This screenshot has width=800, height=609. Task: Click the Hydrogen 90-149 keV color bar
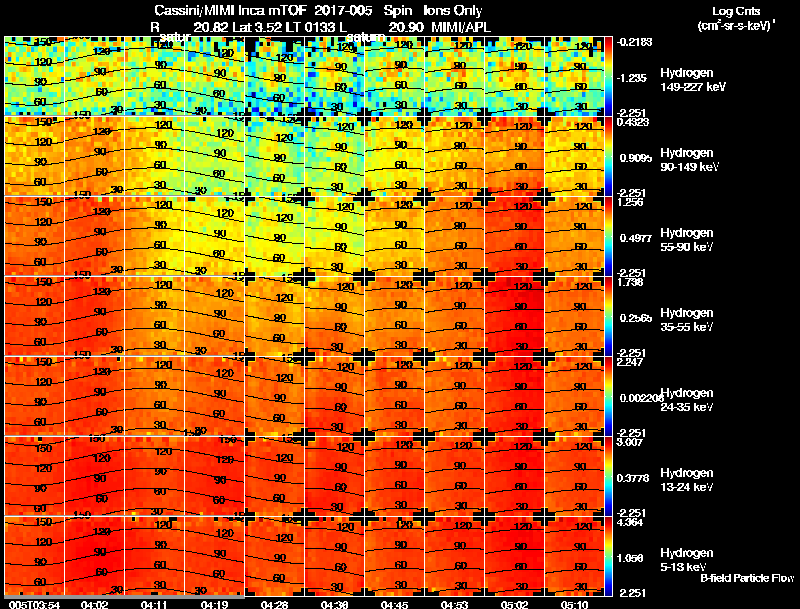tap(608, 156)
